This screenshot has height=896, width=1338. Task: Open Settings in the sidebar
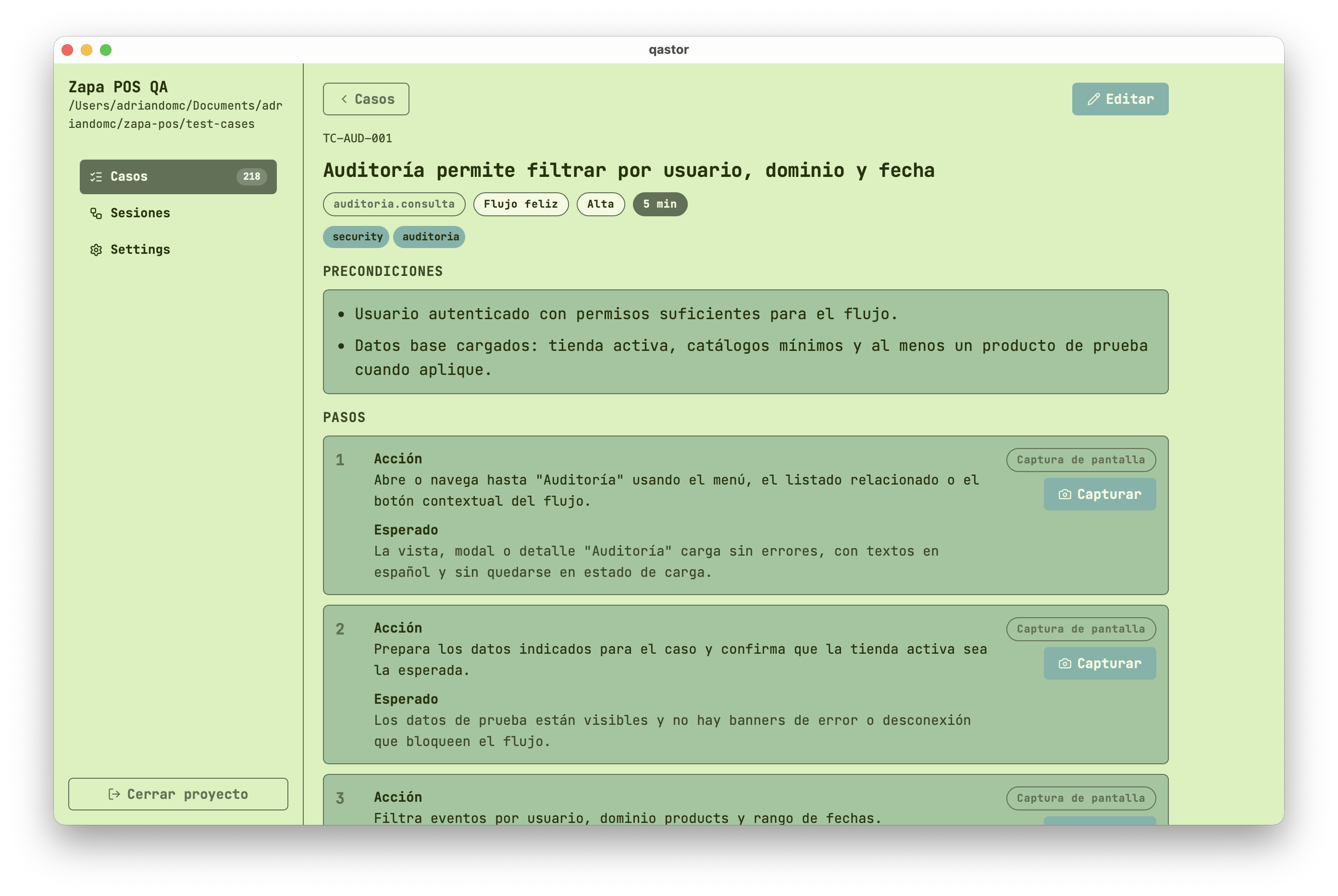(x=178, y=249)
